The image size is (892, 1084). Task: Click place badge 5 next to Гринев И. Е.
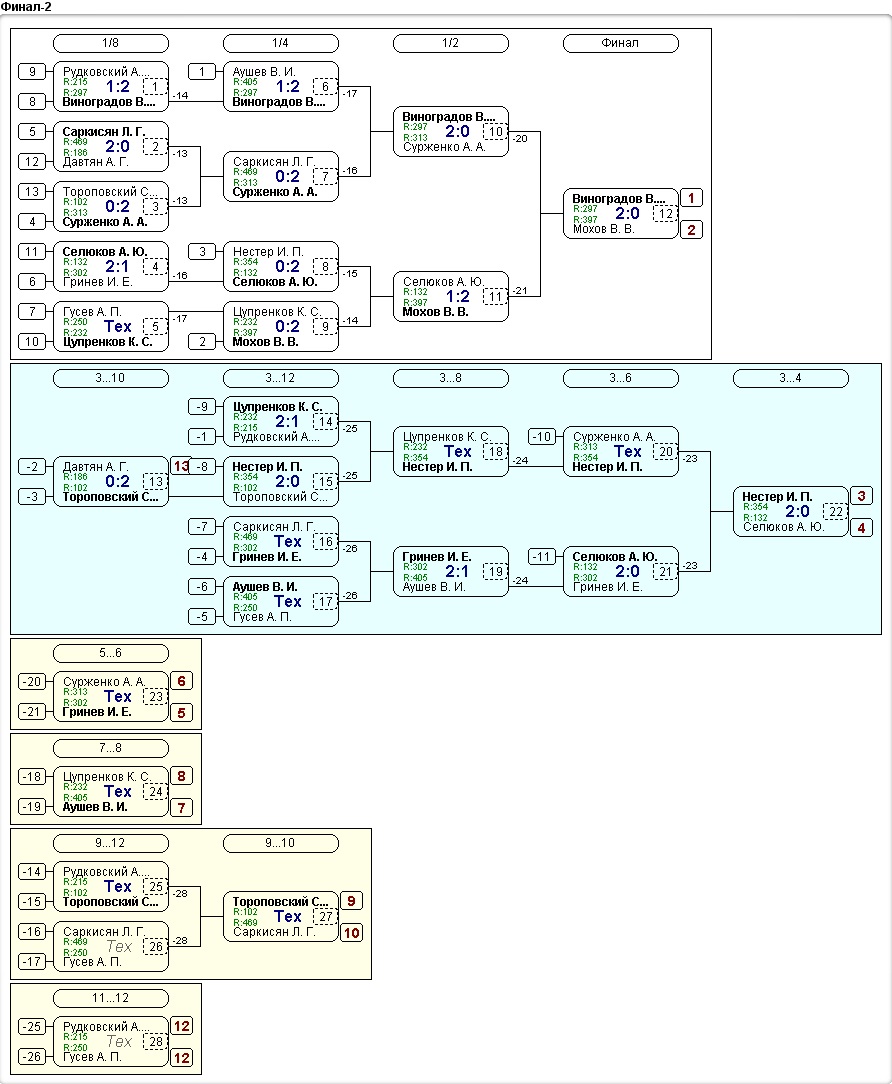click(x=181, y=713)
